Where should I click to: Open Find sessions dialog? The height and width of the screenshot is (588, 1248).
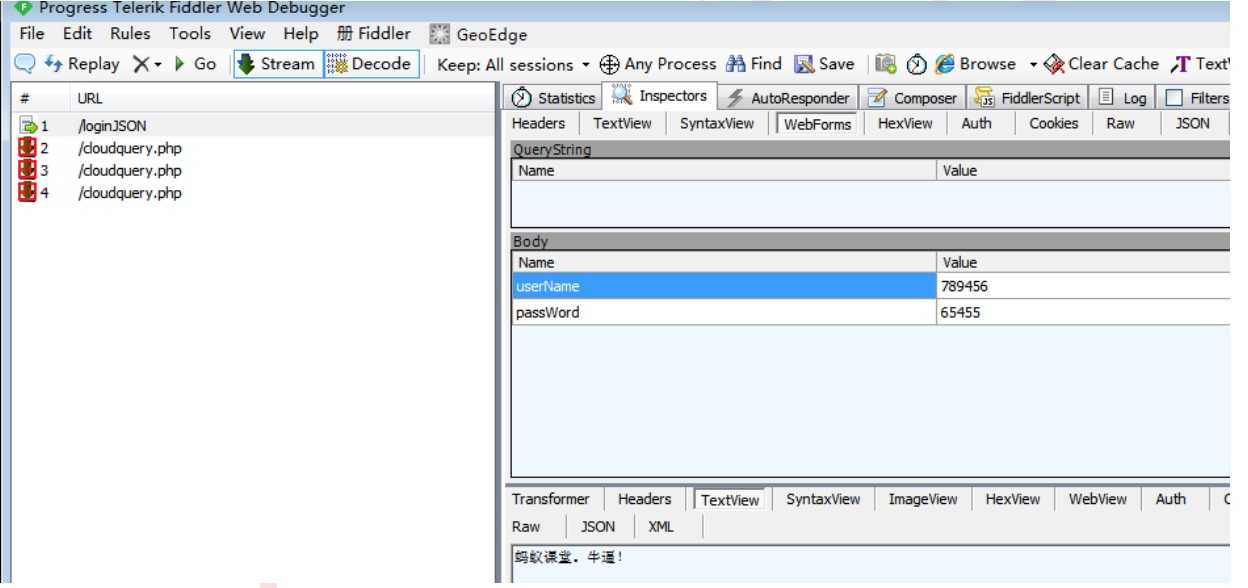pyautogui.click(x=754, y=64)
